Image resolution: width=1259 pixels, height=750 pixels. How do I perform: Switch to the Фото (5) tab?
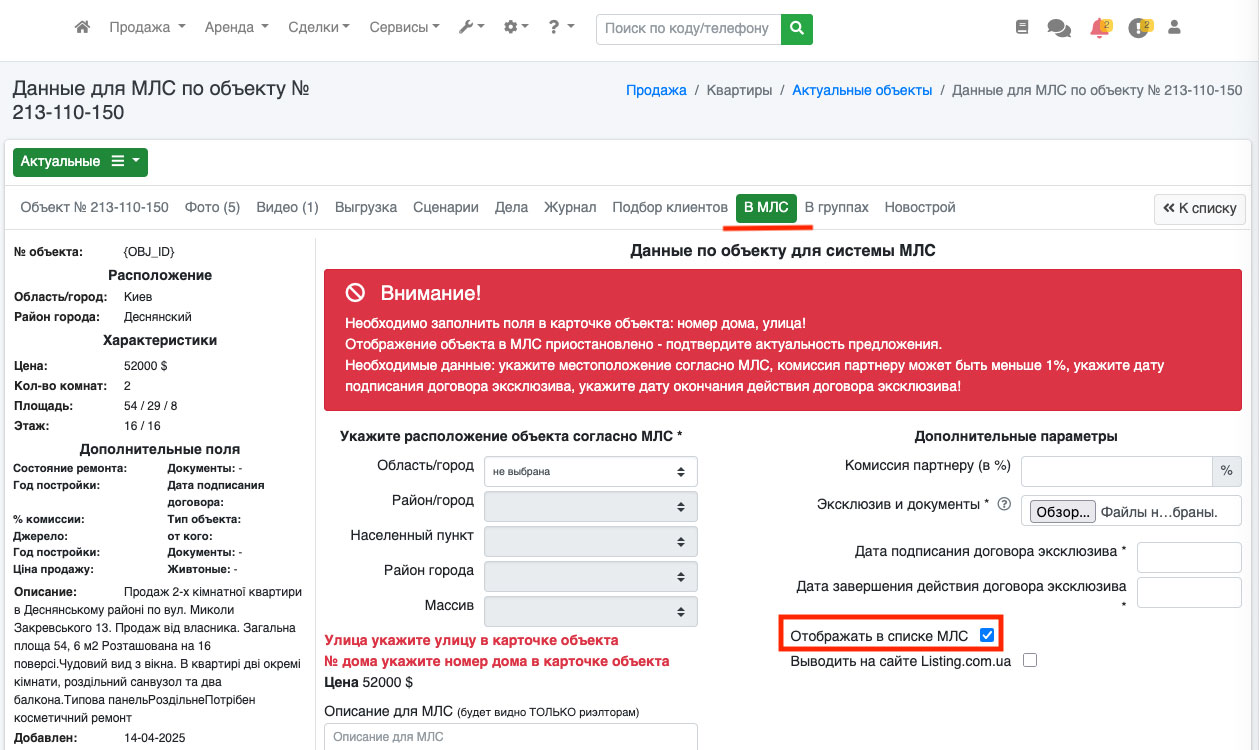(212, 207)
